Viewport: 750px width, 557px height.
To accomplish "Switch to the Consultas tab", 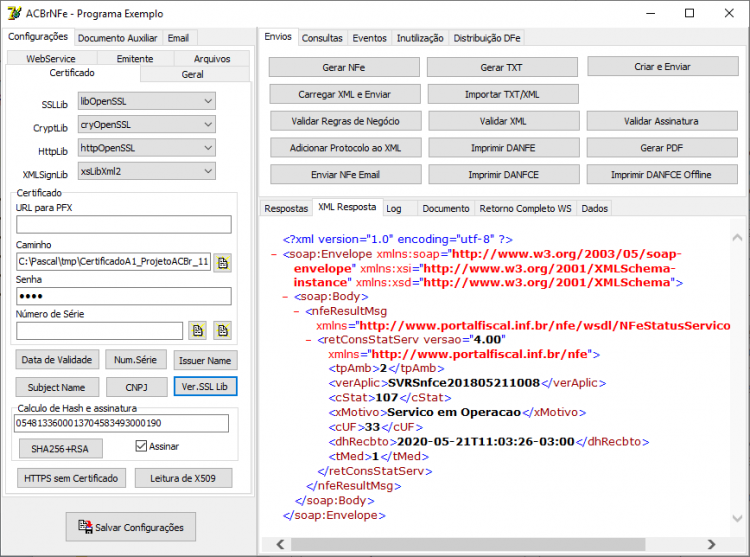I will pyautogui.click(x=322, y=38).
